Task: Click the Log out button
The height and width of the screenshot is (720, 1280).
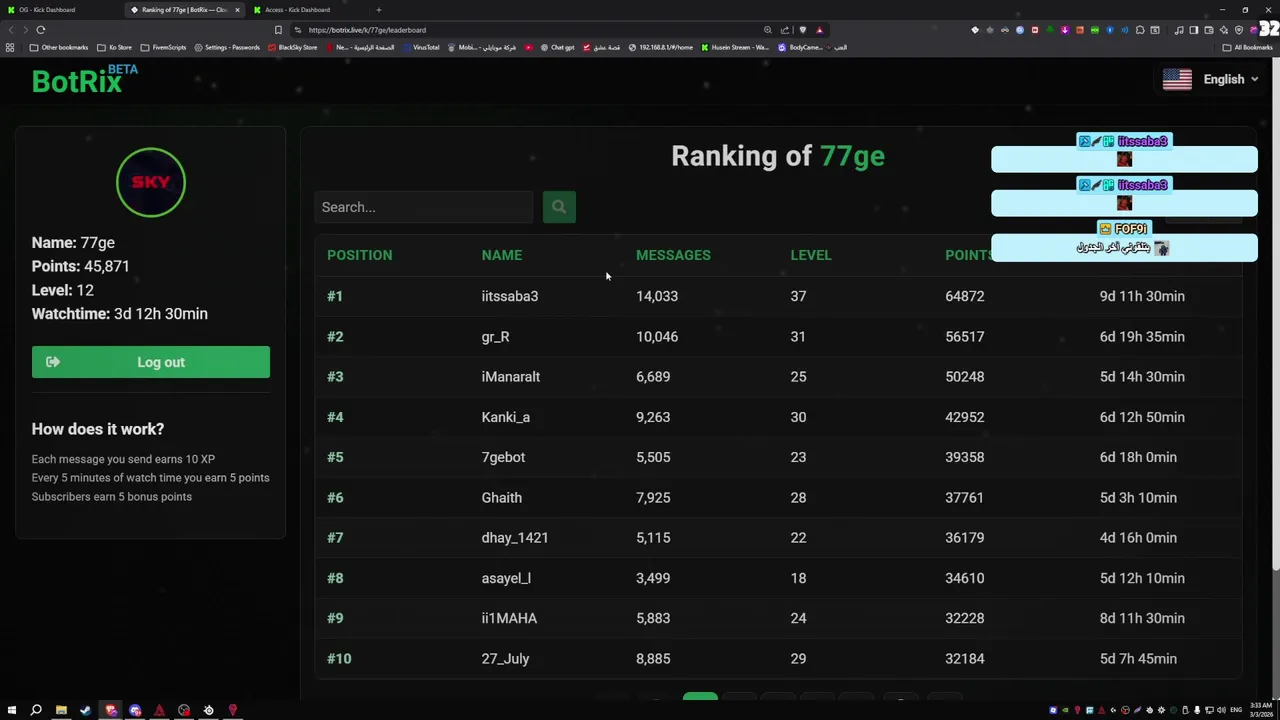Action: (151, 362)
